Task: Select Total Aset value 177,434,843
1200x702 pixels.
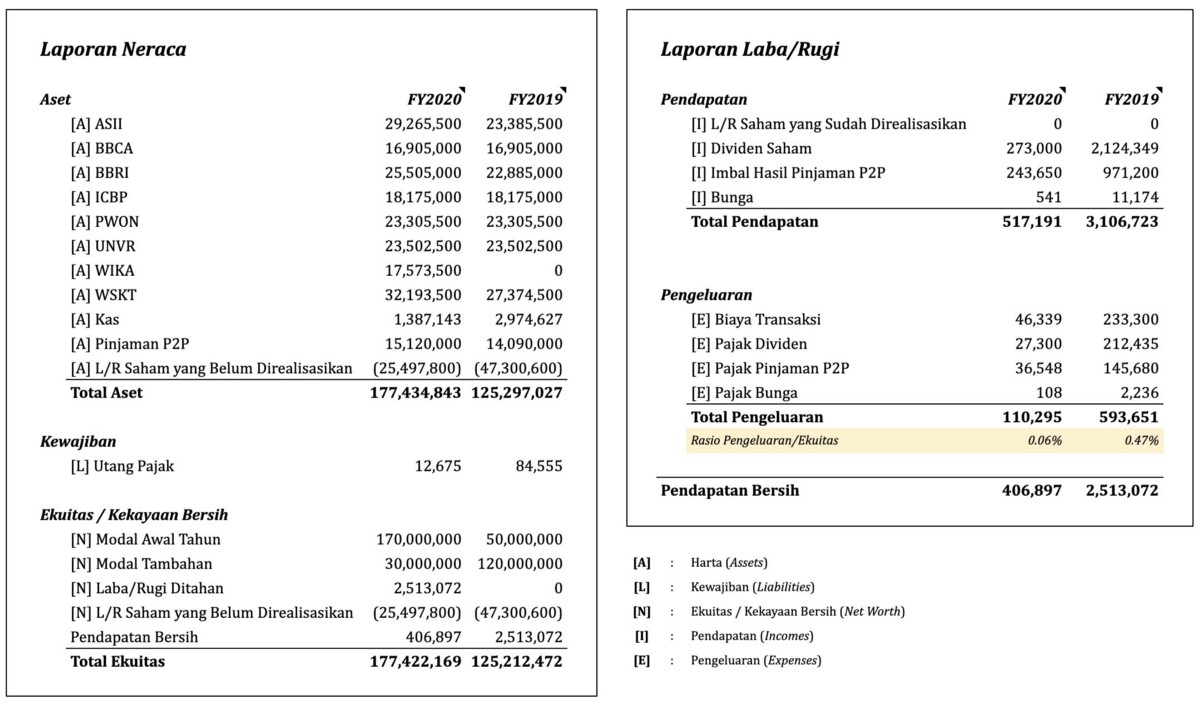Action: pyautogui.click(x=415, y=393)
